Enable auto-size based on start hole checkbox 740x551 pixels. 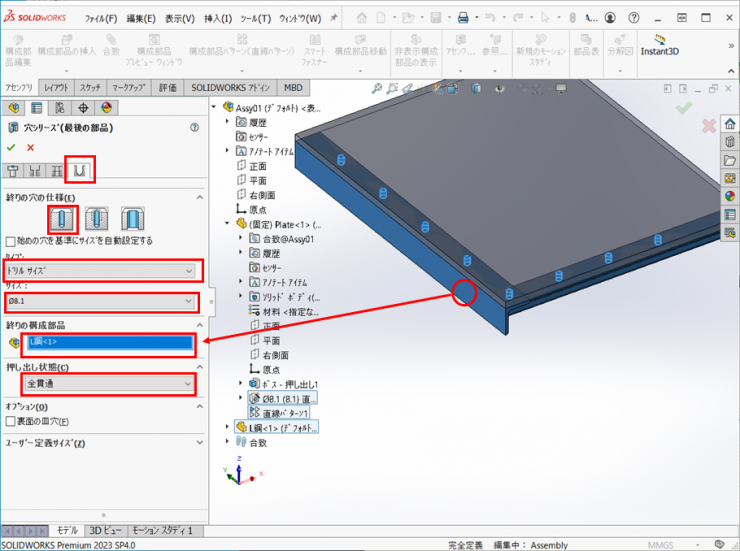11,241
